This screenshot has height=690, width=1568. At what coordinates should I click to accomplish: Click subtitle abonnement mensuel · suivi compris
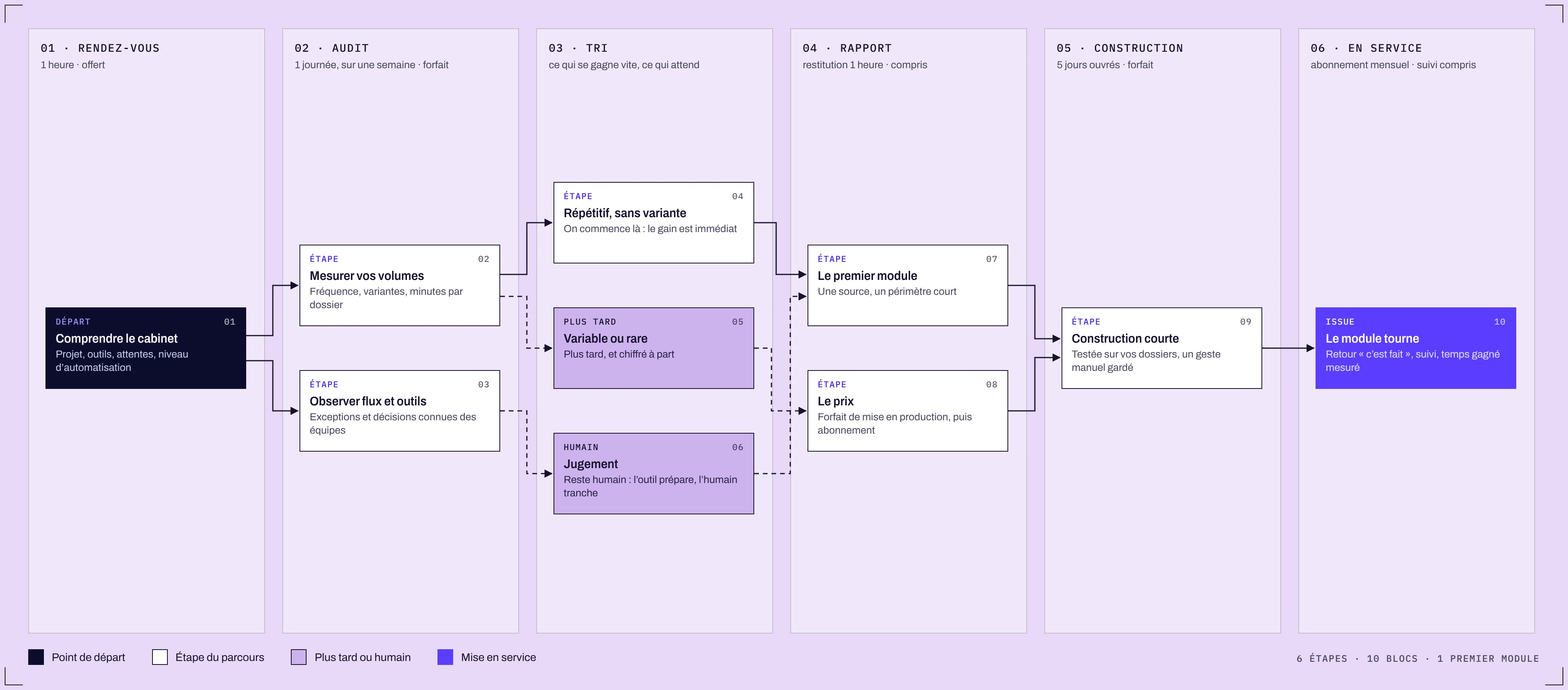click(x=1393, y=65)
